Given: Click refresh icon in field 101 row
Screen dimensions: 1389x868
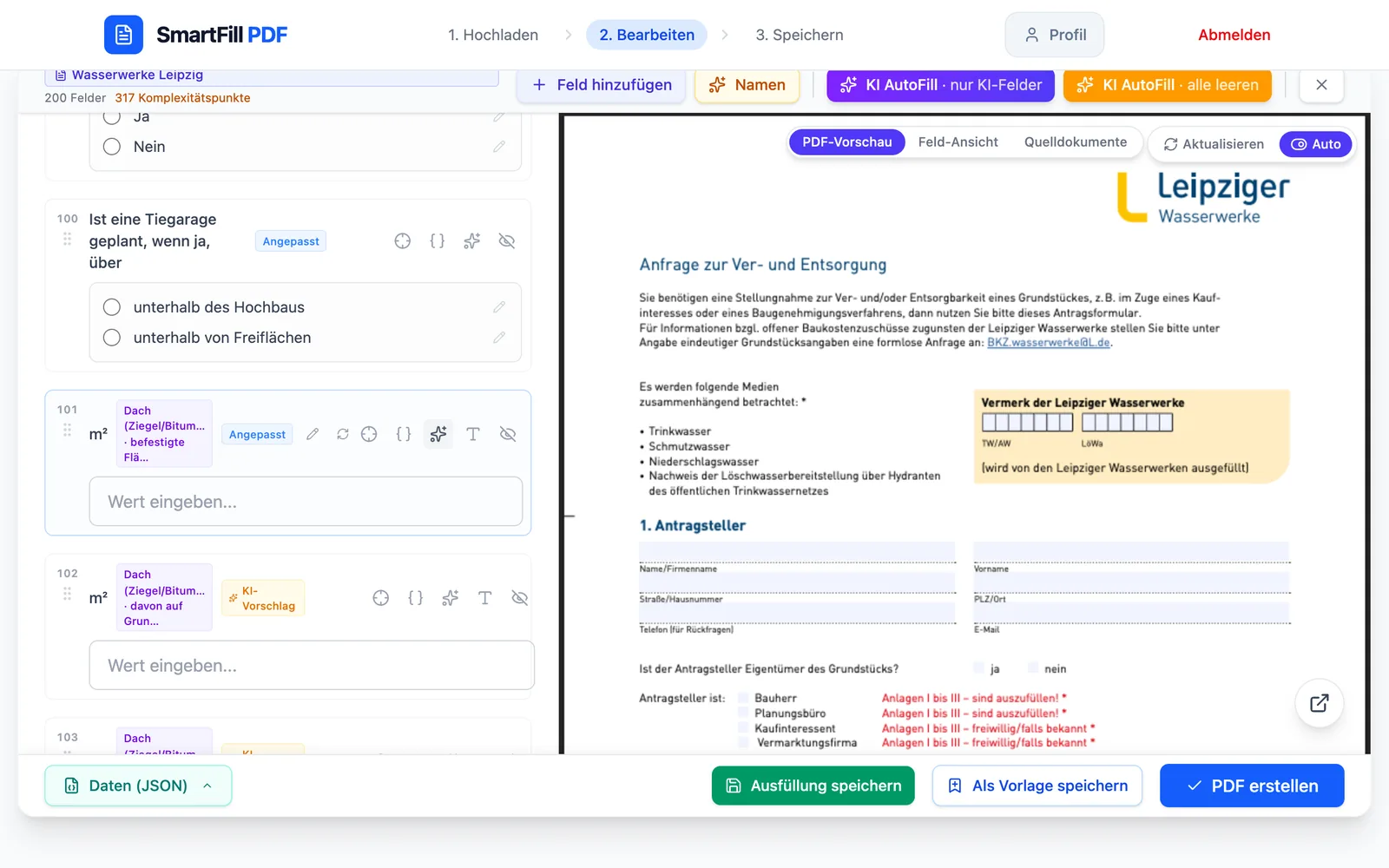Looking at the screenshot, I should [343, 434].
